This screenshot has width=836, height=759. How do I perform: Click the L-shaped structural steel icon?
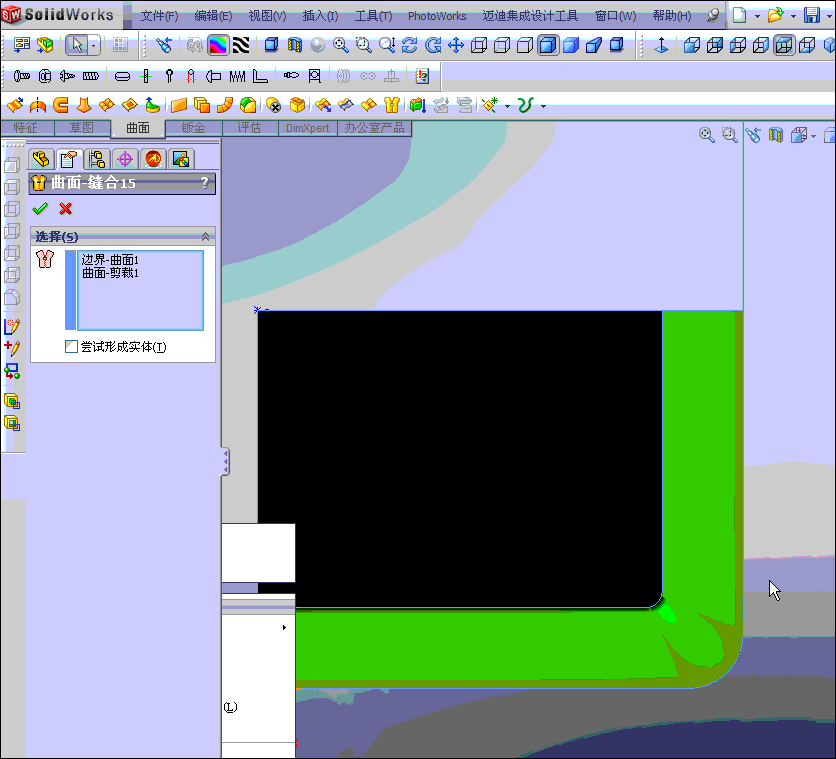(260, 76)
